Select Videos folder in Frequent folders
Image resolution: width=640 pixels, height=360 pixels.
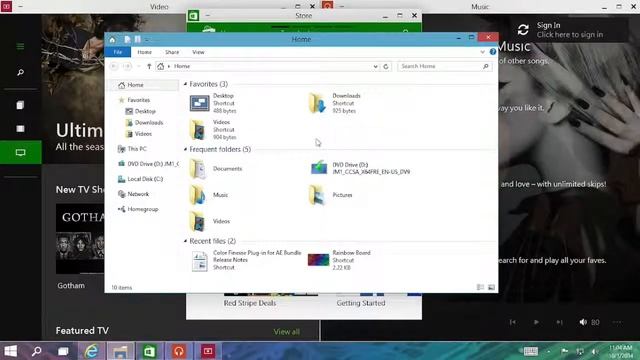(x=198, y=222)
